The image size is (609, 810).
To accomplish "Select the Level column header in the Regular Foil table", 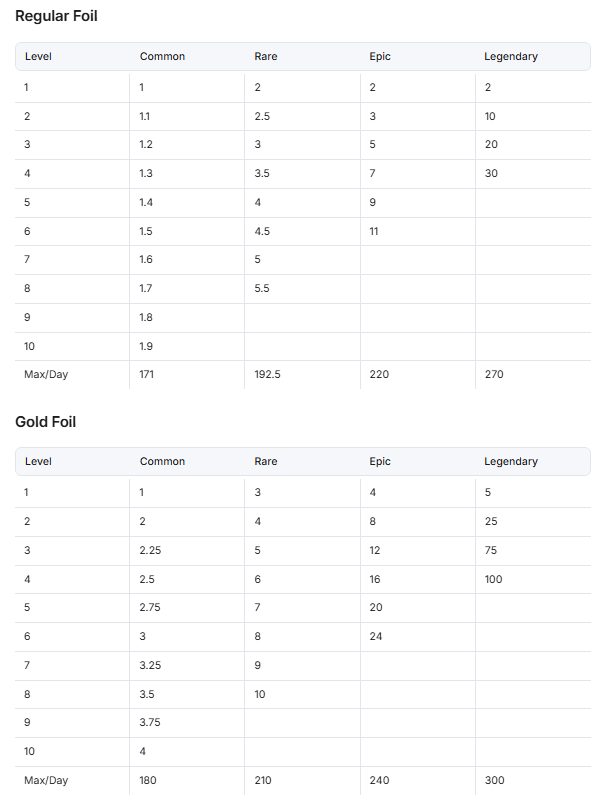I will point(38,56).
